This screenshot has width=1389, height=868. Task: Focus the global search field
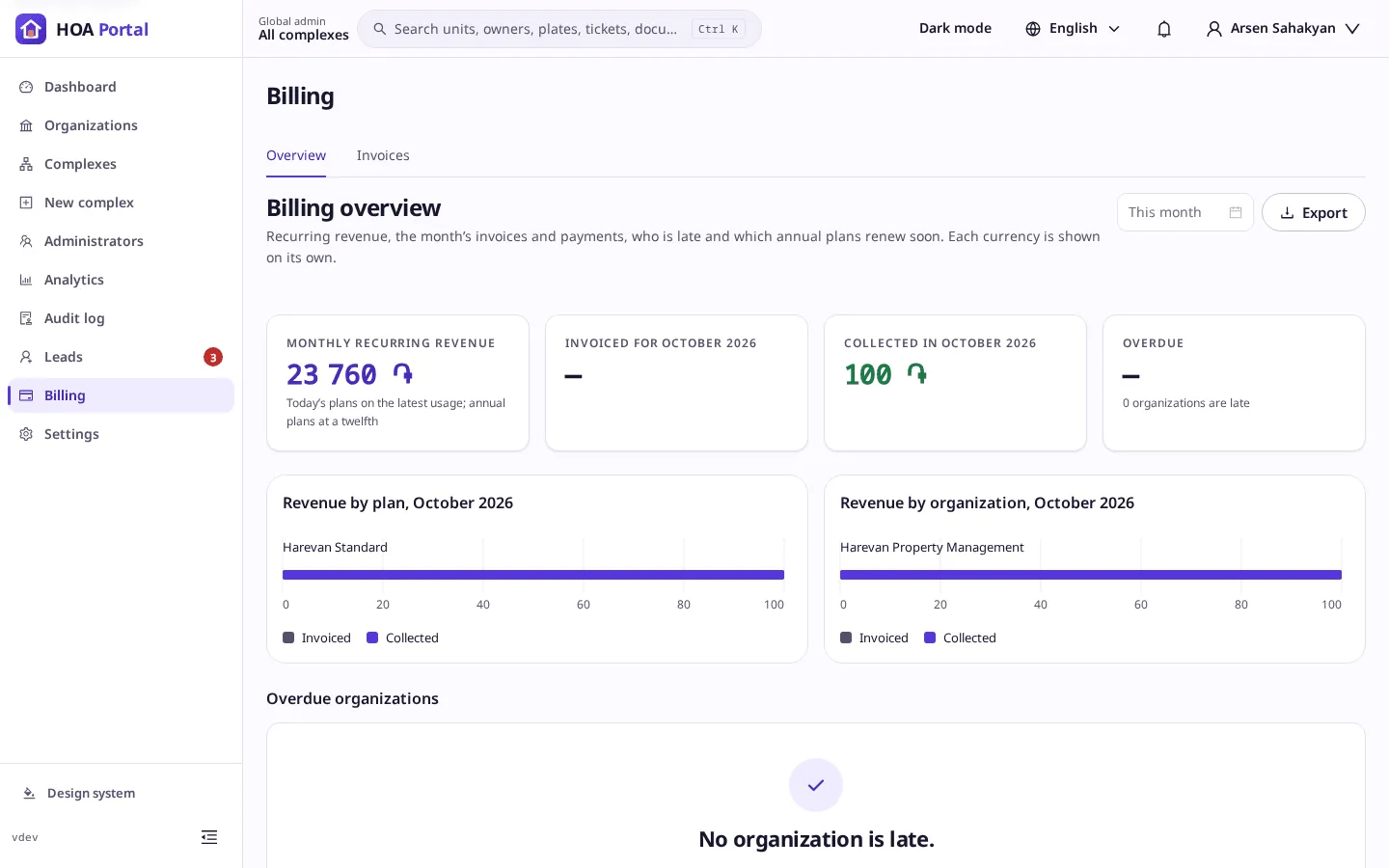click(x=559, y=29)
